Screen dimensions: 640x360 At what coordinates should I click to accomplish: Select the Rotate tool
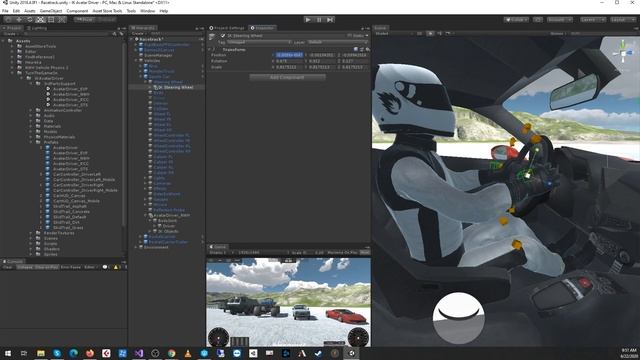(29, 19)
